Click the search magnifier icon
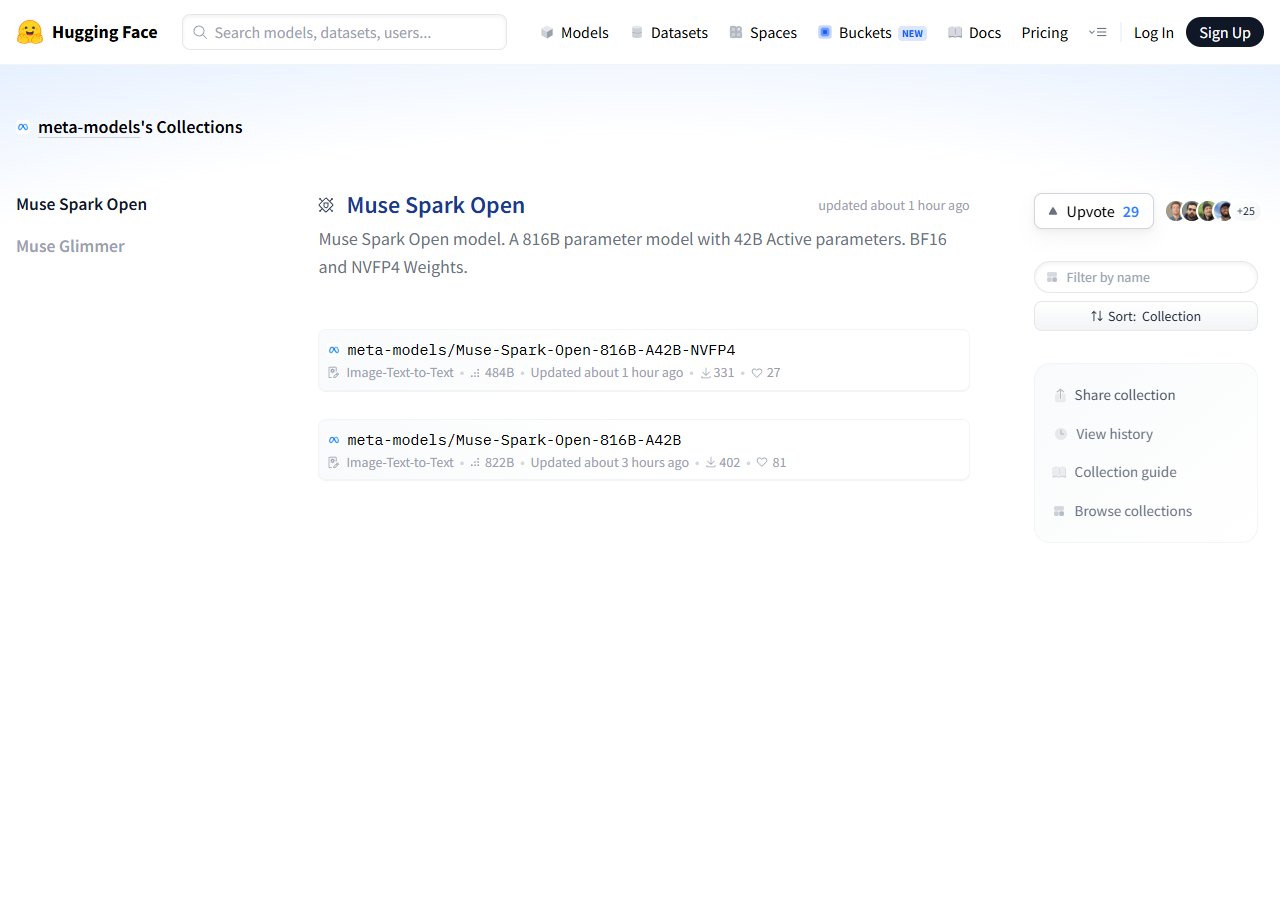Screen dimensions: 1280x900 point(200,32)
